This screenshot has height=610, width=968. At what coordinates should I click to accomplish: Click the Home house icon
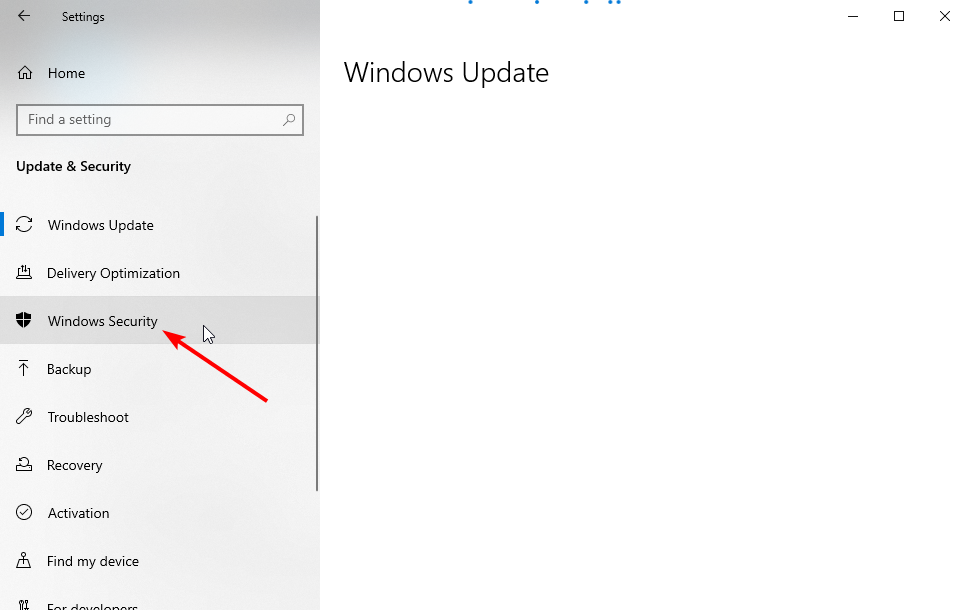tap(25, 73)
